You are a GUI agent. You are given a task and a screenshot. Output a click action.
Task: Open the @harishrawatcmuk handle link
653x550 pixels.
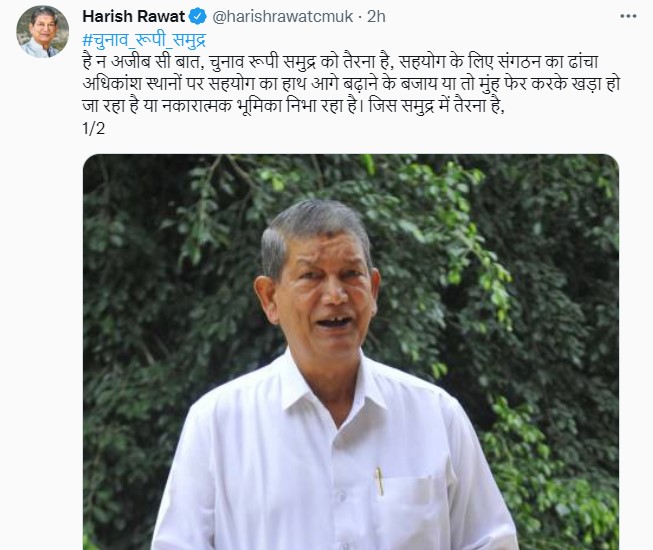[x=283, y=17]
